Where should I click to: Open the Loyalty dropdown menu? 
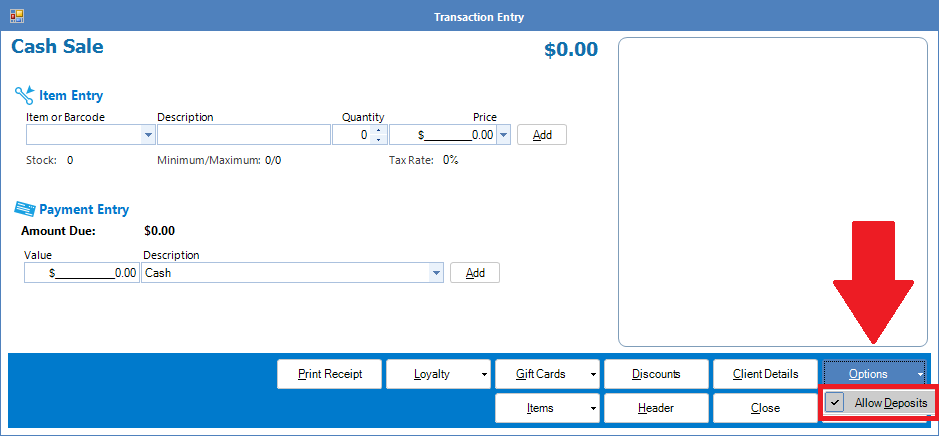tap(438, 374)
